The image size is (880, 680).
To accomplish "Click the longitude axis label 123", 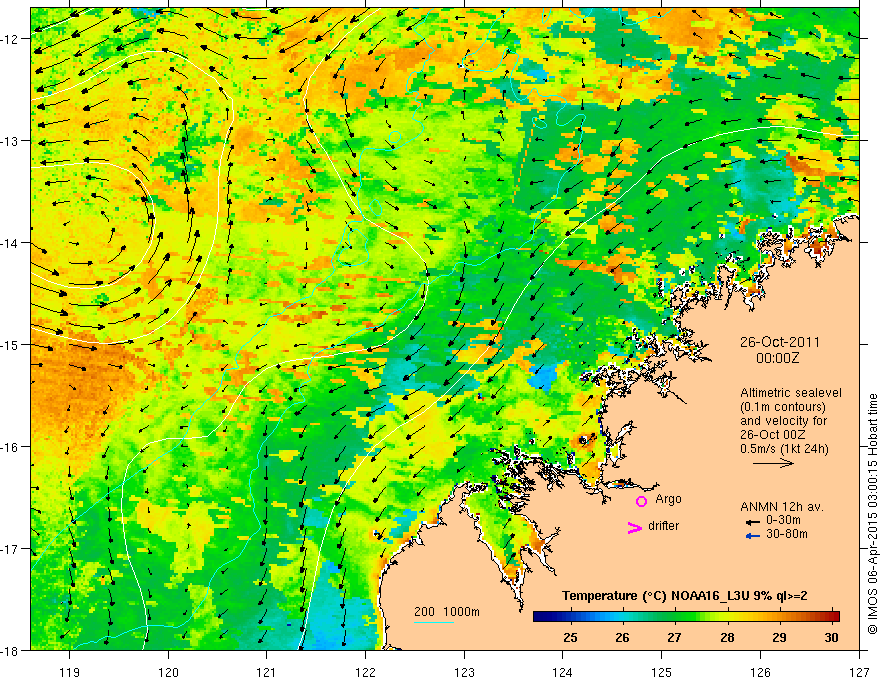I will click(464, 672).
